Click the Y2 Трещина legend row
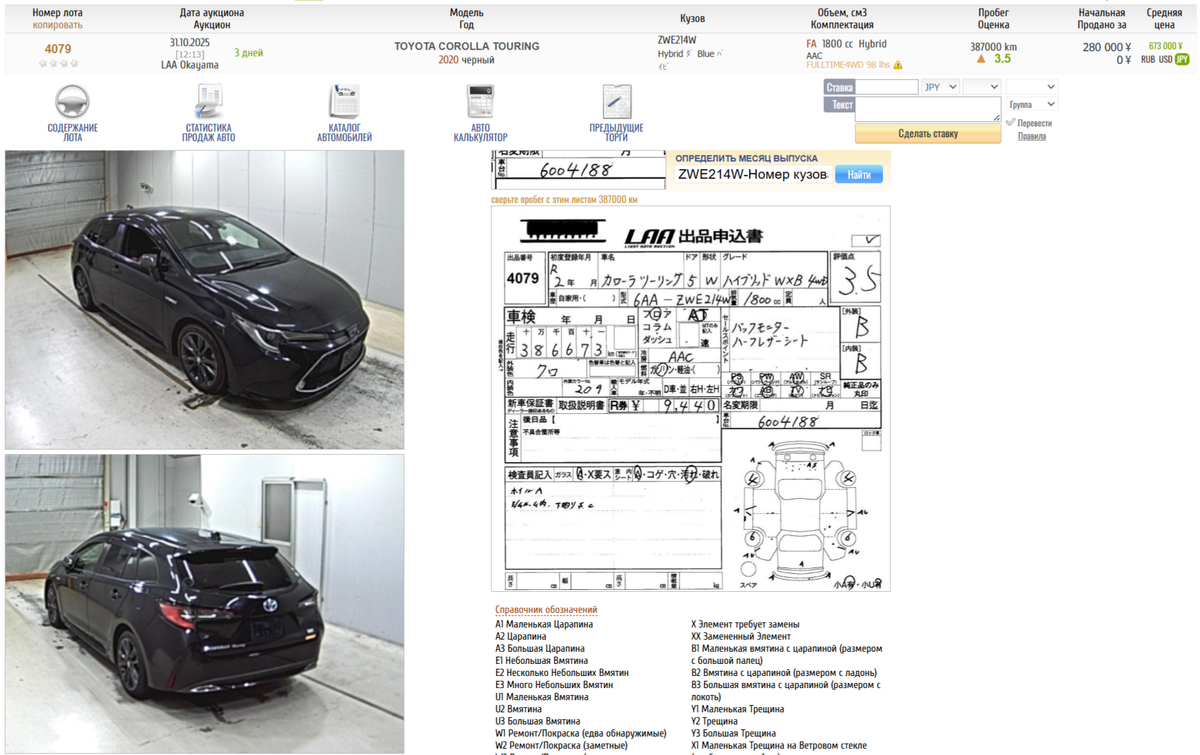1200x755 pixels. coord(714,721)
